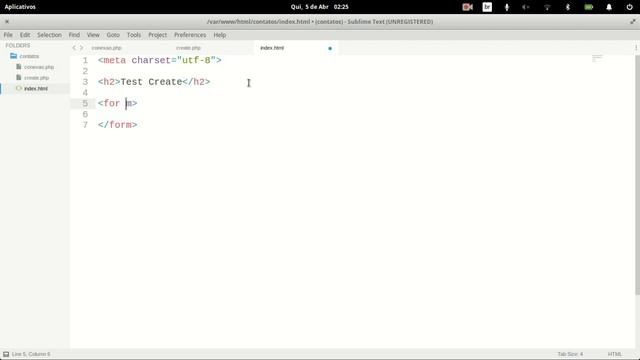Viewport: 640px width, 360px height.
Task: Switch to the create.php tab
Action: click(x=189, y=48)
